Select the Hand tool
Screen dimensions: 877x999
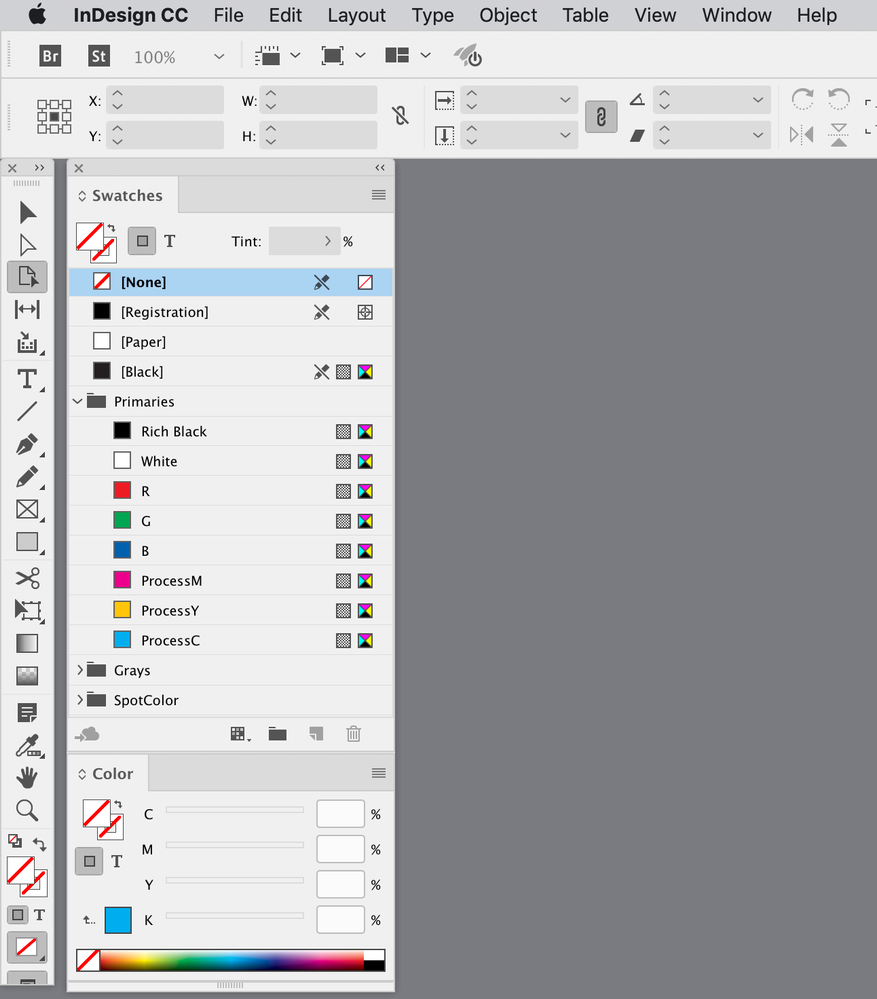coord(27,777)
